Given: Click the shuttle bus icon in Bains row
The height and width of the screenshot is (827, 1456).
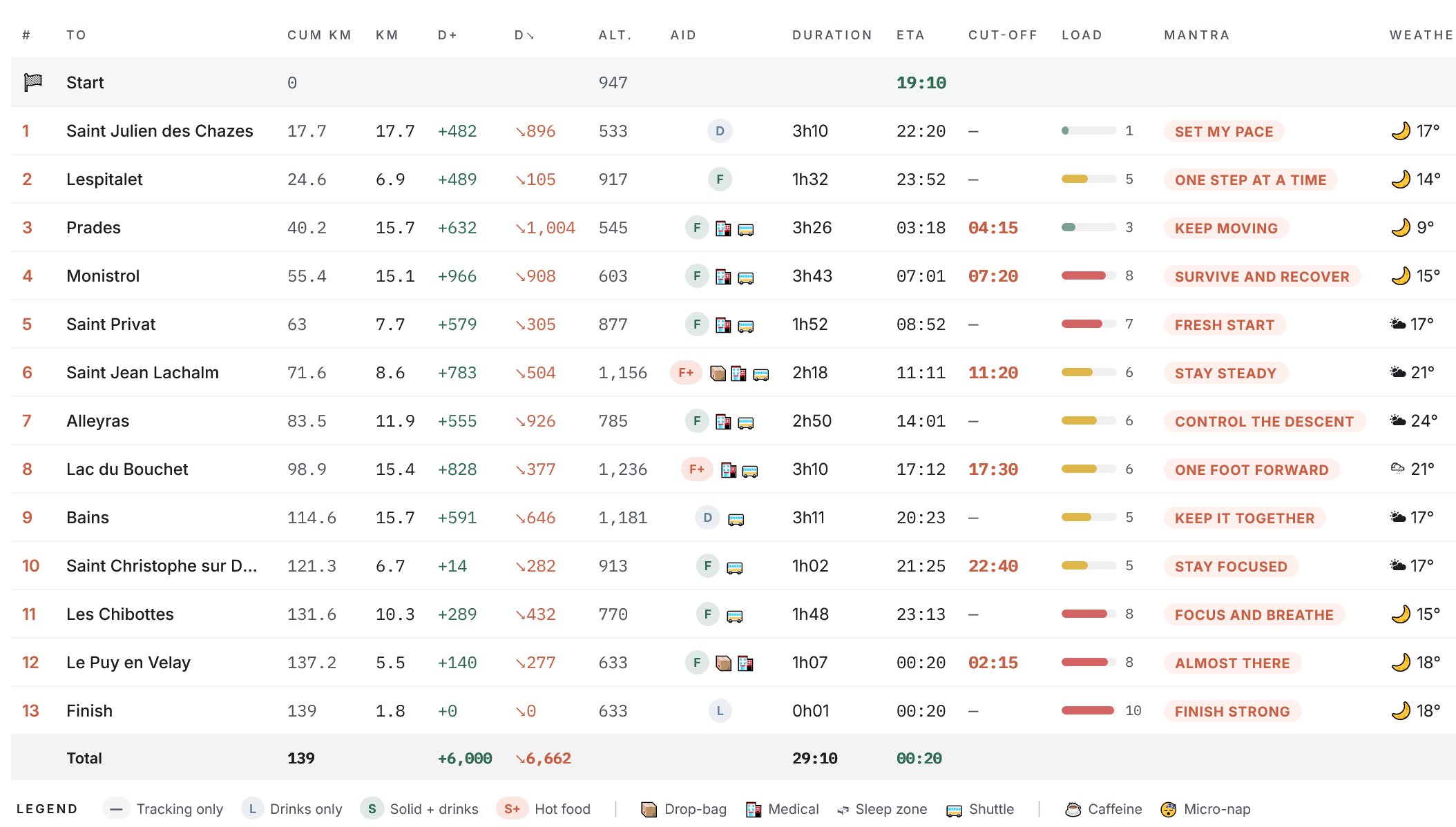Looking at the screenshot, I should pyautogui.click(x=736, y=519).
